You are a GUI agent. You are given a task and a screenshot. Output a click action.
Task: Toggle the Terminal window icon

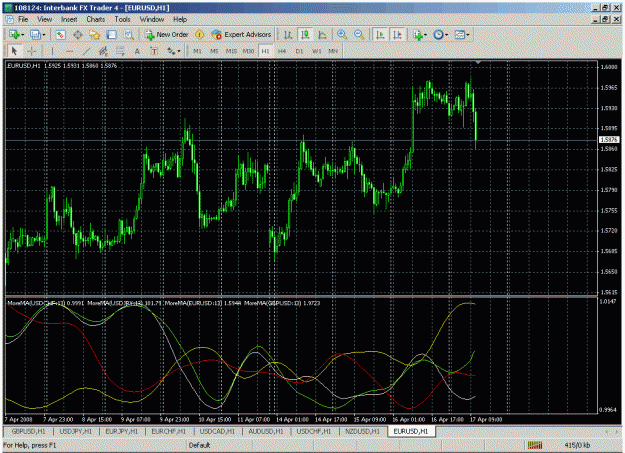[112, 35]
